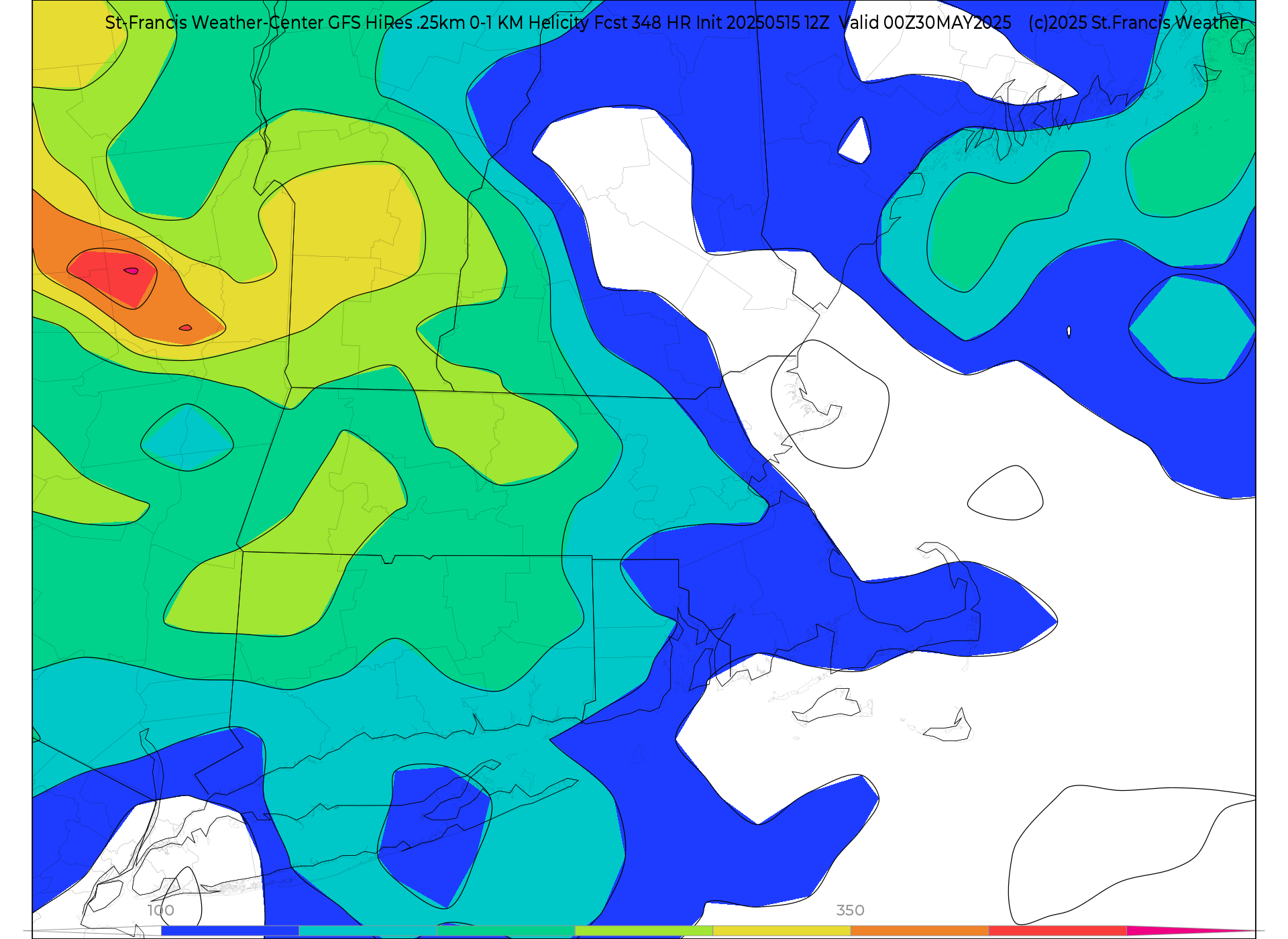Click the "GFS HiRes .25km" model text
This screenshot has height=939, width=1288.
pyautogui.click(x=396, y=23)
